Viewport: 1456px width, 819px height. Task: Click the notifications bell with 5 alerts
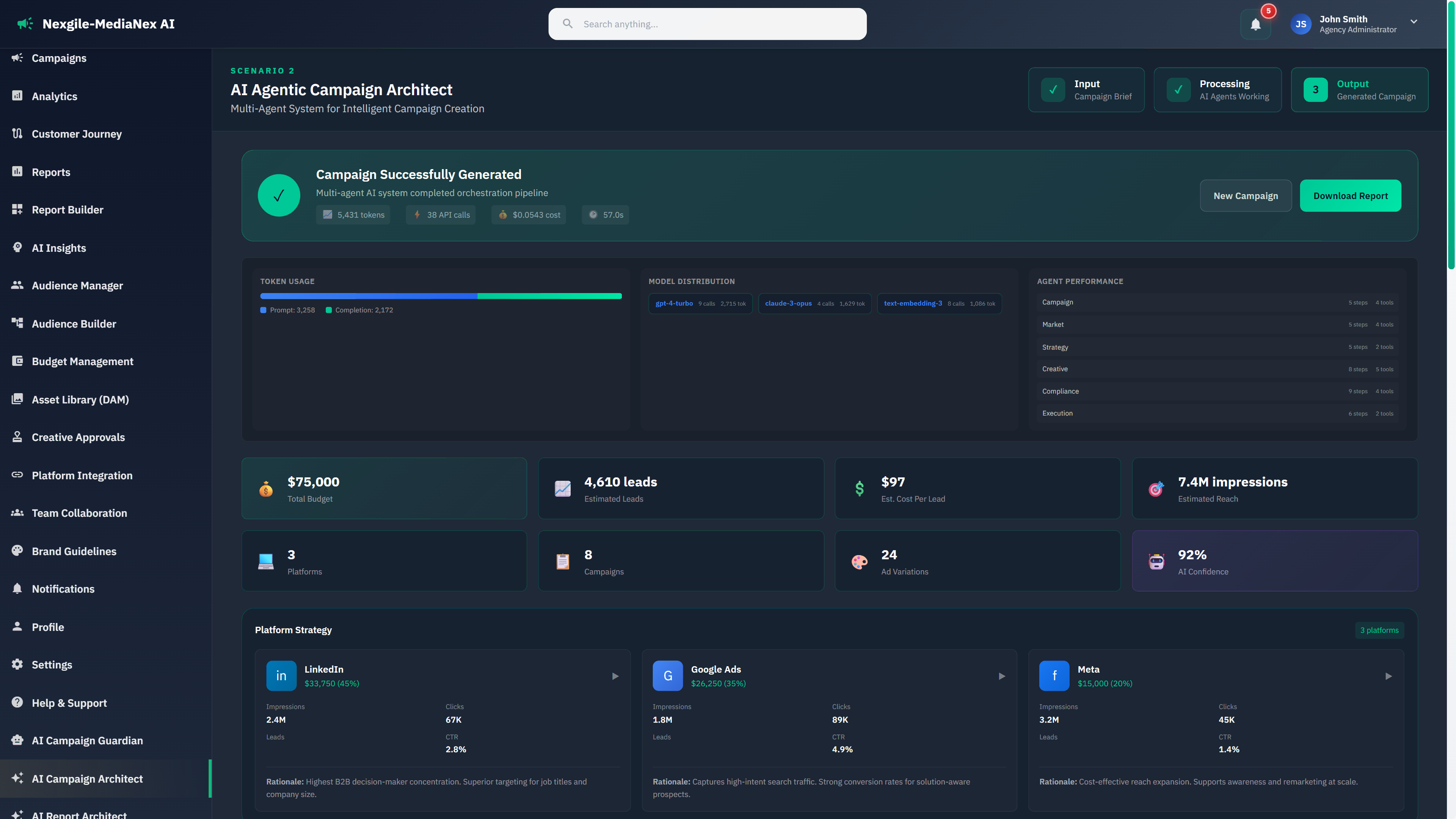click(1255, 24)
